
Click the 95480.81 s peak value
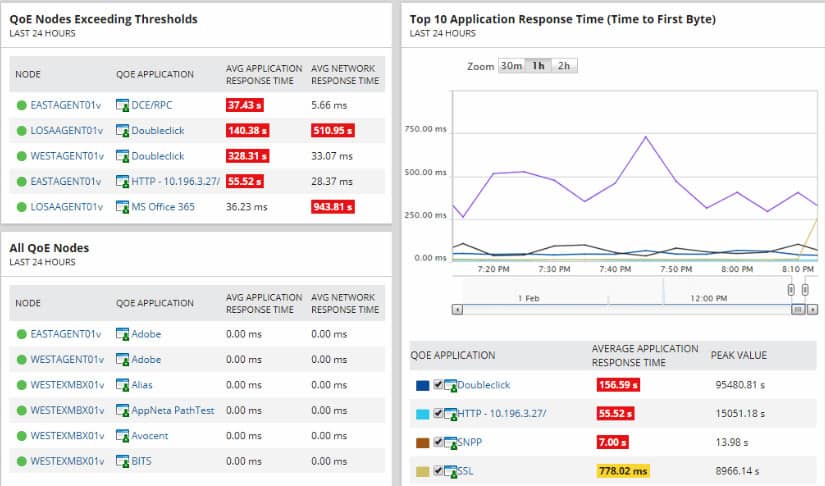740,385
